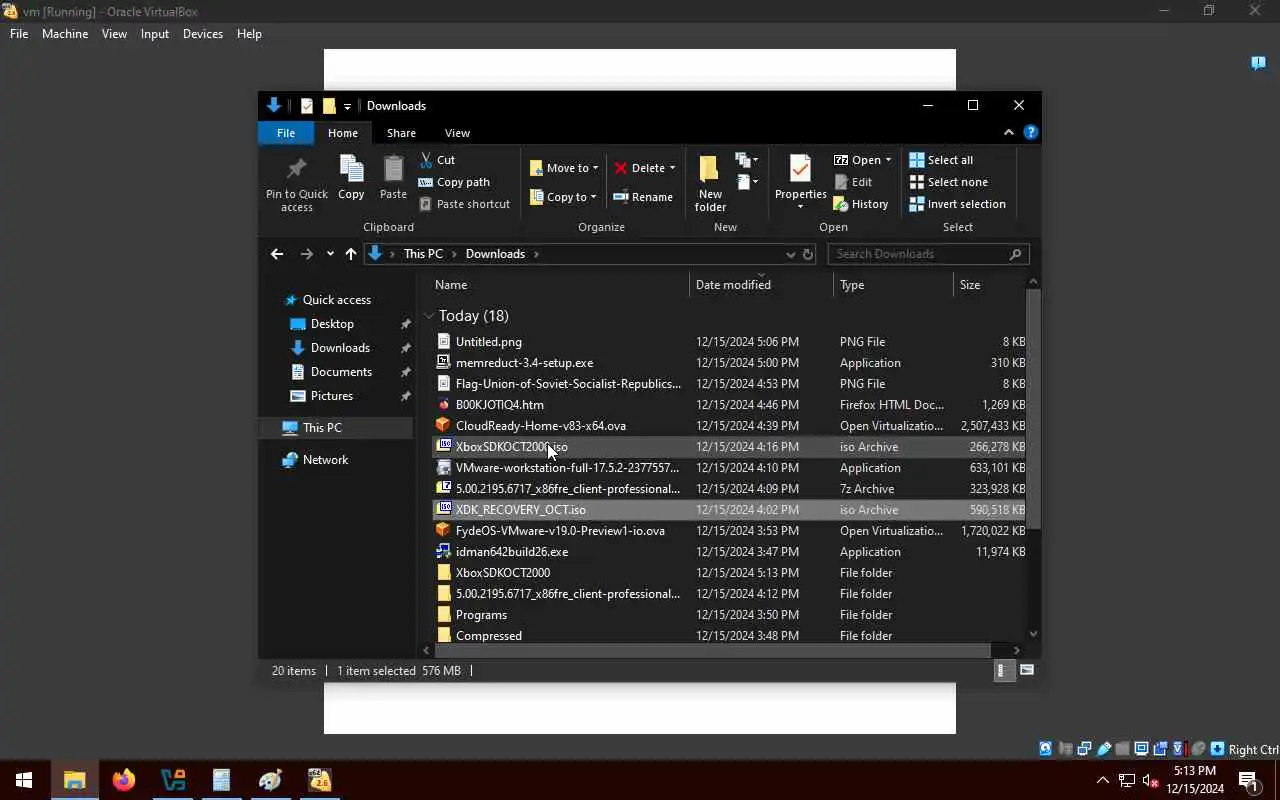1280x800 pixels.
Task: Open the Easy access dropdown
Action: 747,182
